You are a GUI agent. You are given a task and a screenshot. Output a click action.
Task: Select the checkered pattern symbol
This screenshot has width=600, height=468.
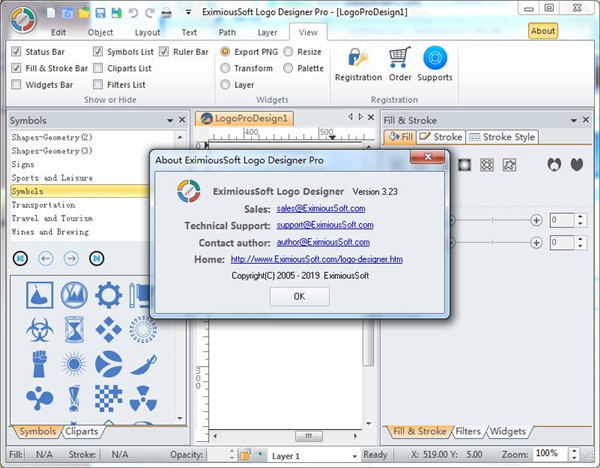coord(109,398)
